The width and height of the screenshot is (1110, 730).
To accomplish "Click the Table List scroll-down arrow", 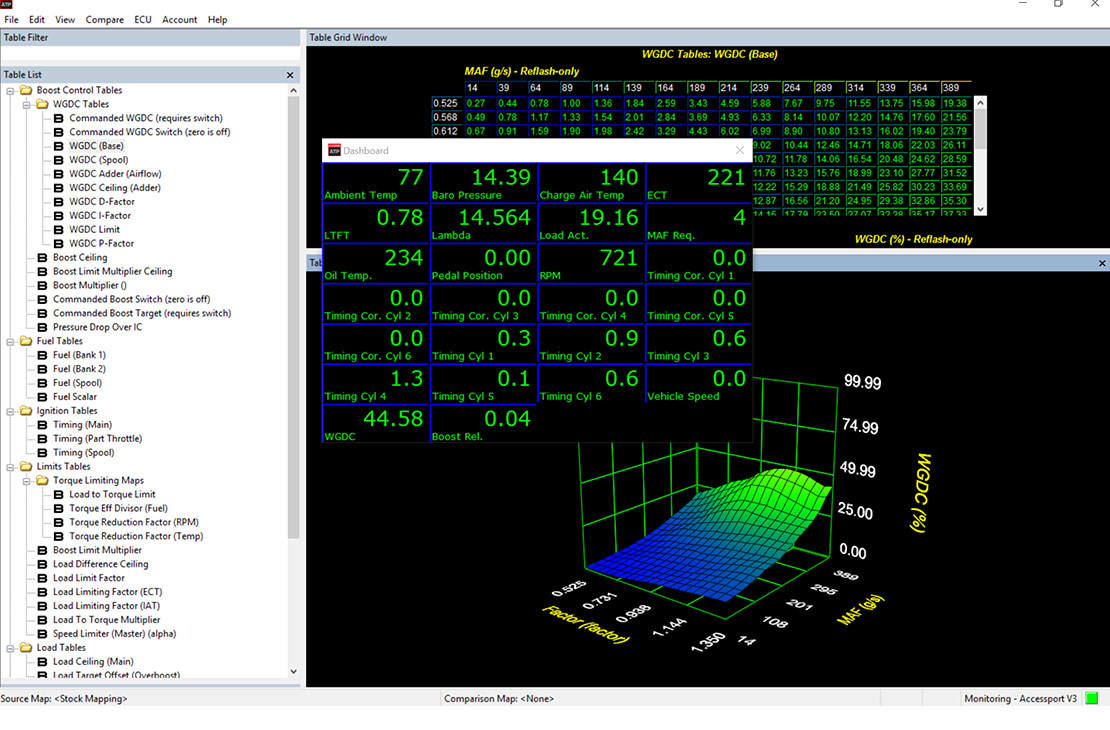I will (294, 671).
